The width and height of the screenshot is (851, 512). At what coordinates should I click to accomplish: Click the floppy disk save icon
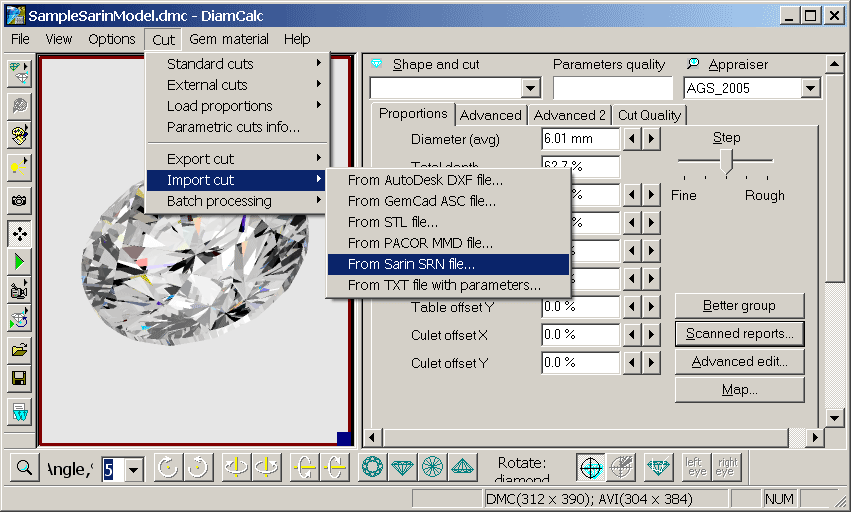19,378
